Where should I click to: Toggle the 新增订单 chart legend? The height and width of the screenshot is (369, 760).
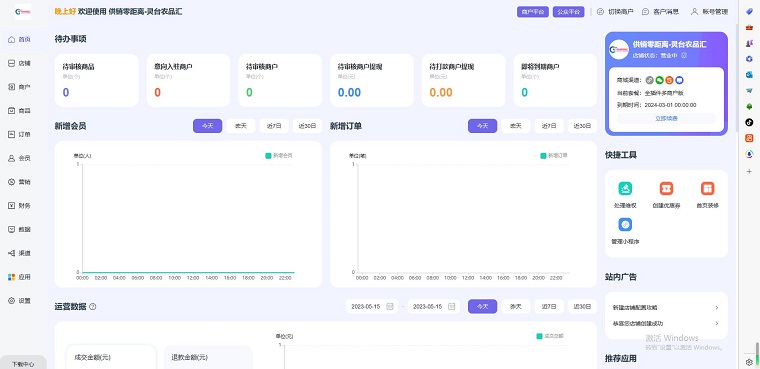pos(554,156)
